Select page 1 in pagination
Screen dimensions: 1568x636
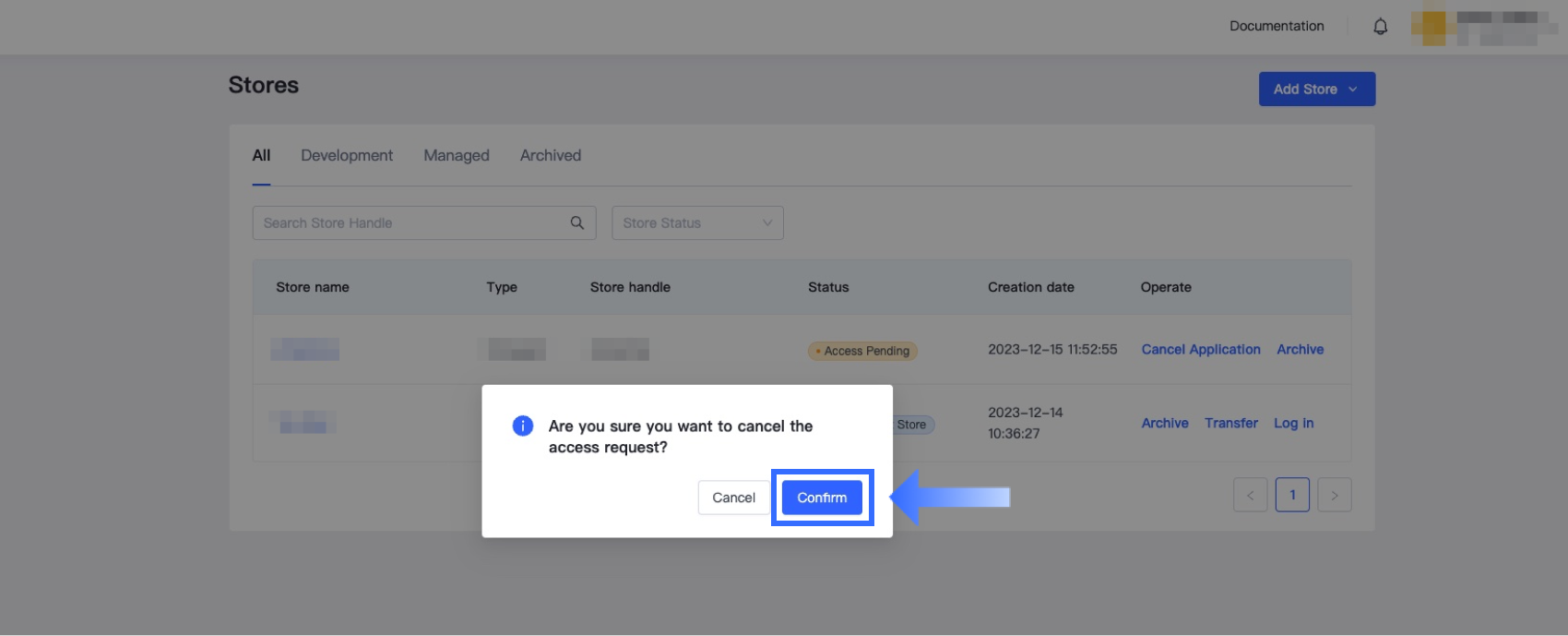(x=1292, y=495)
